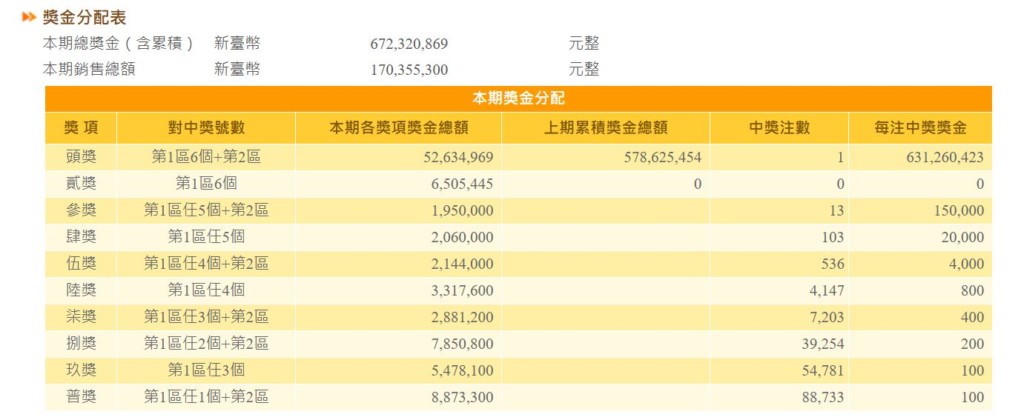The image size is (1024, 420).
Task: Click the sales total 170,355,300
Action: 409,70
